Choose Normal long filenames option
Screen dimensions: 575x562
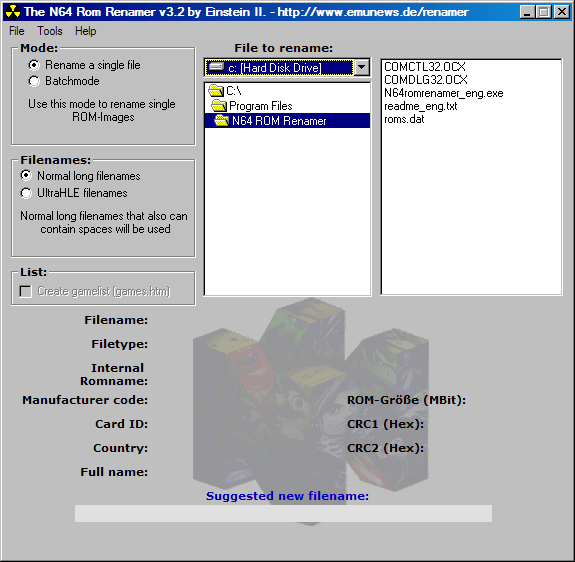click(x=26, y=176)
